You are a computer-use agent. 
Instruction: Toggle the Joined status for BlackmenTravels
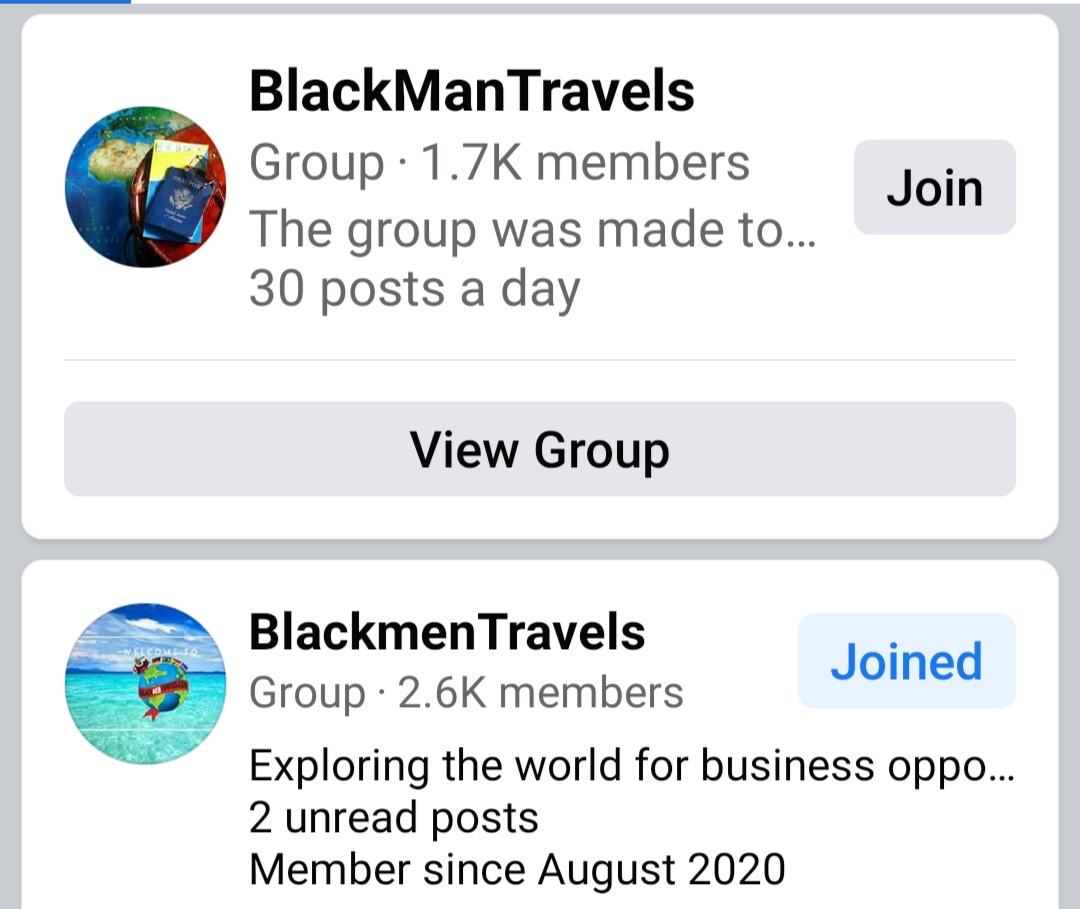pos(906,661)
